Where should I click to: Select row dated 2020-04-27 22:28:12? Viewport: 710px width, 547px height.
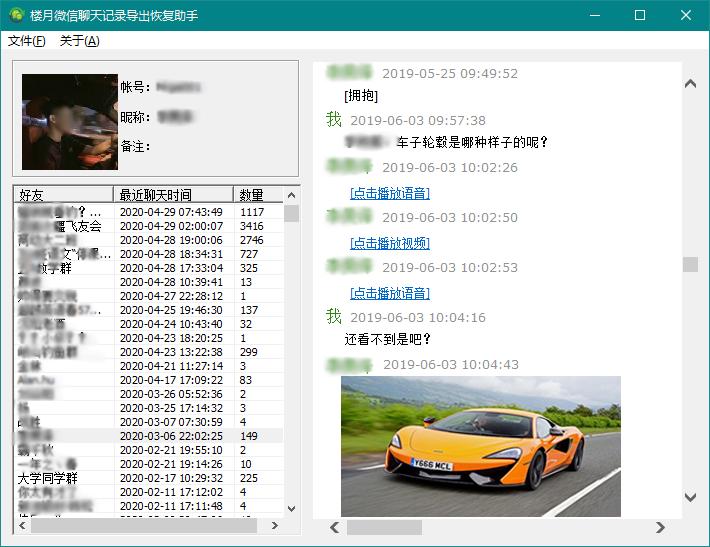149,296
